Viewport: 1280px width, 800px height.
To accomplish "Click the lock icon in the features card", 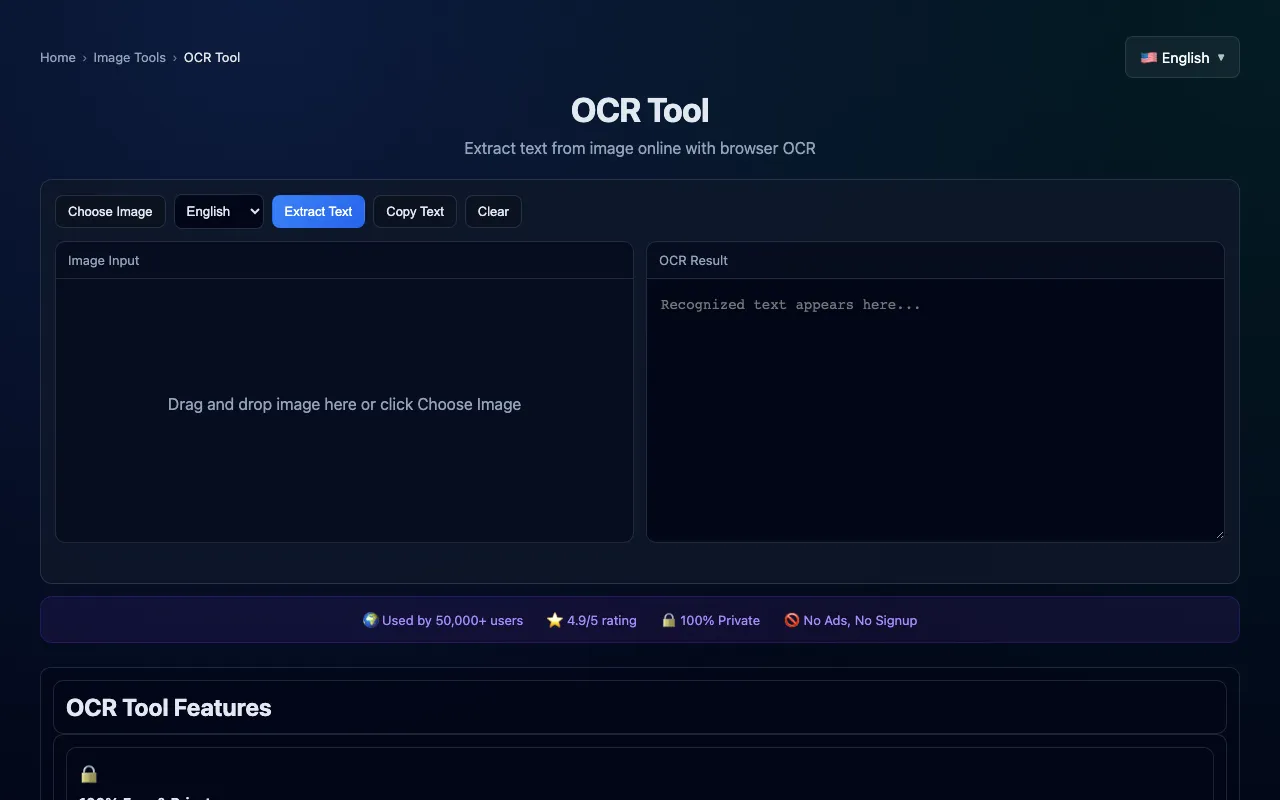I will tap(89, 774).
